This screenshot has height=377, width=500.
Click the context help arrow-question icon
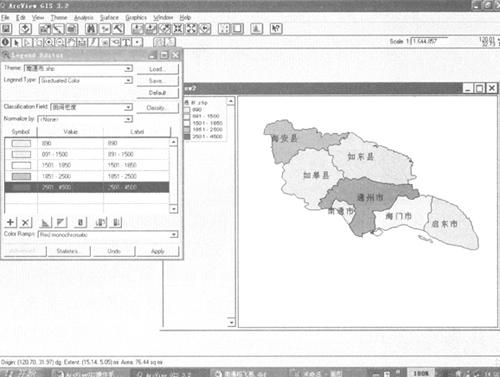tap(276, 29)
